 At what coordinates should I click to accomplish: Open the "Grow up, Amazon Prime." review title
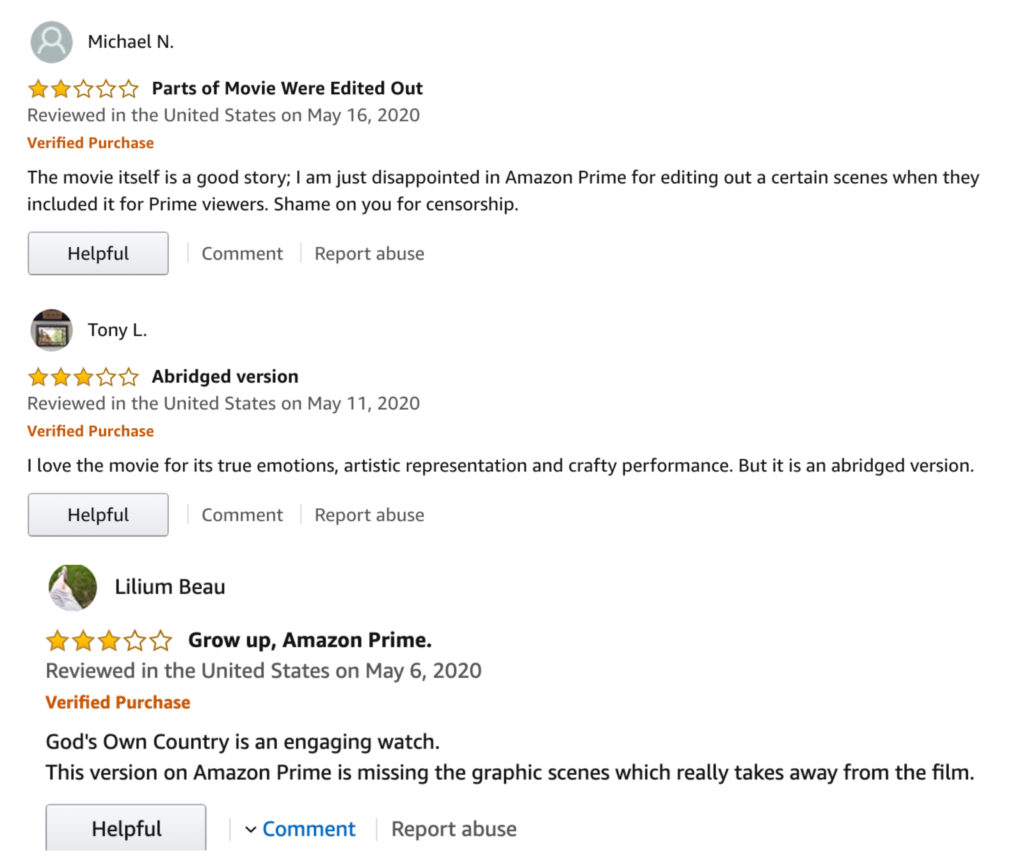(x=310, y=640)
